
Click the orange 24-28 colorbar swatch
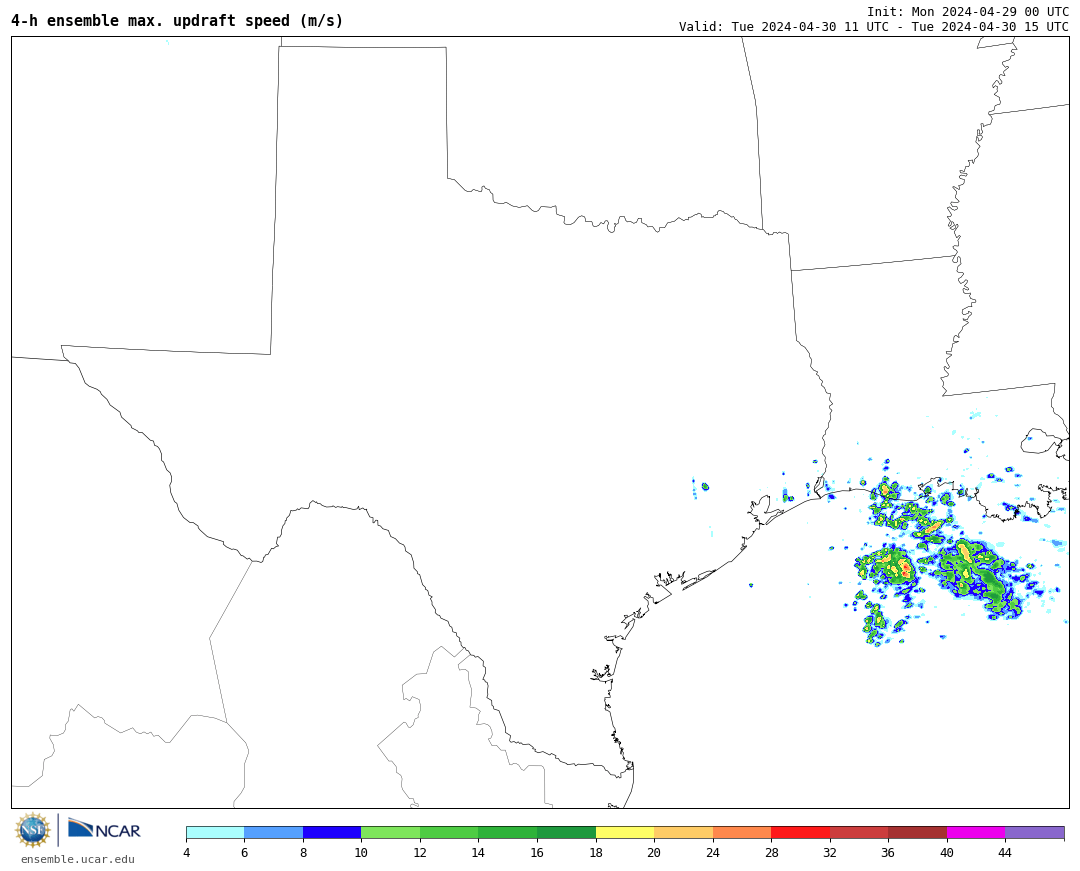(742, 832)
